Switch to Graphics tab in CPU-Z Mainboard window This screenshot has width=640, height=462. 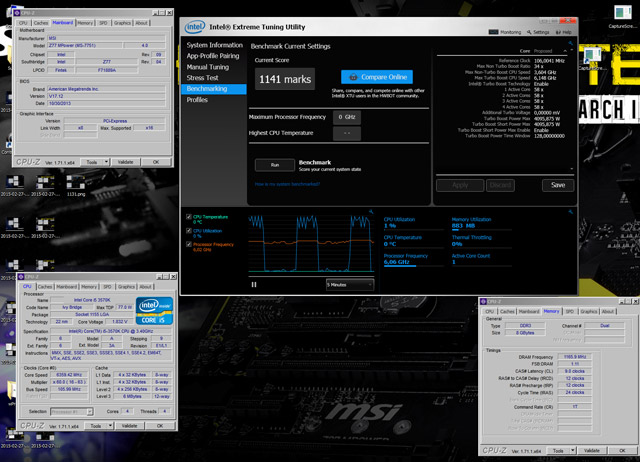122,23
